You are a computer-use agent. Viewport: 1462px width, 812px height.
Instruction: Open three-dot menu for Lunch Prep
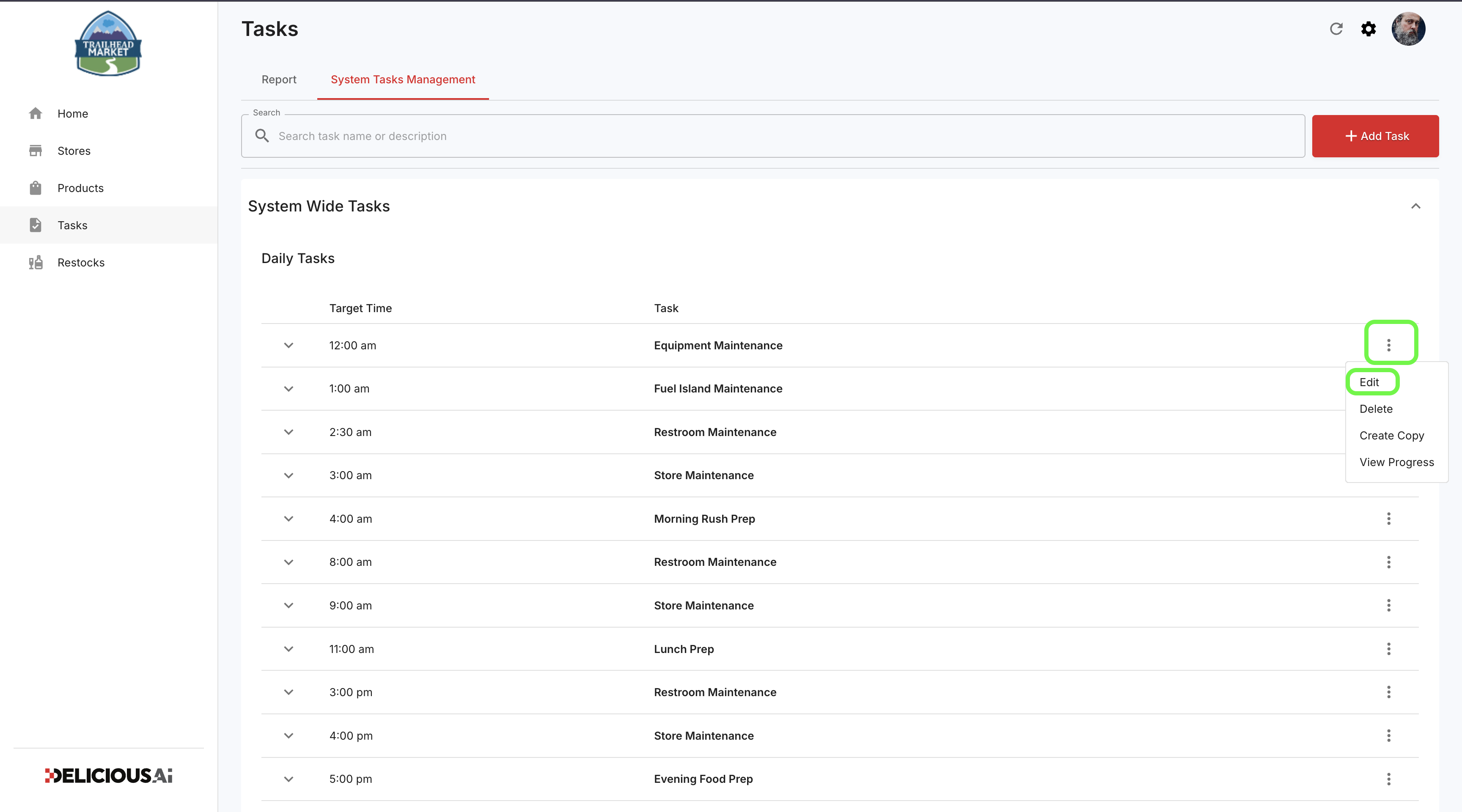tap(1389, 649)
